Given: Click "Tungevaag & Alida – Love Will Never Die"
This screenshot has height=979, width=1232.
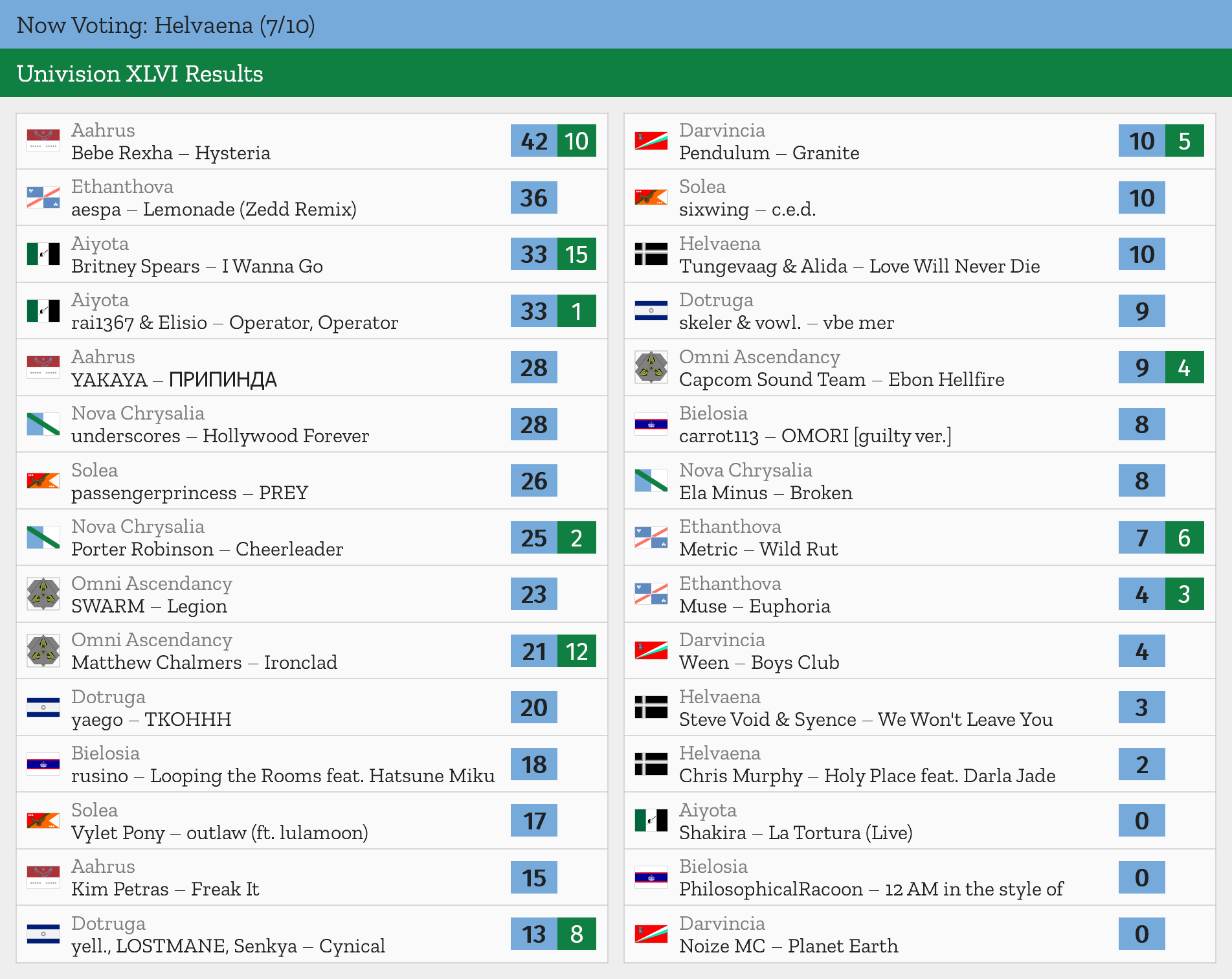Looking at the screenshot, I should pyautogui.click(x=860, y=267).
